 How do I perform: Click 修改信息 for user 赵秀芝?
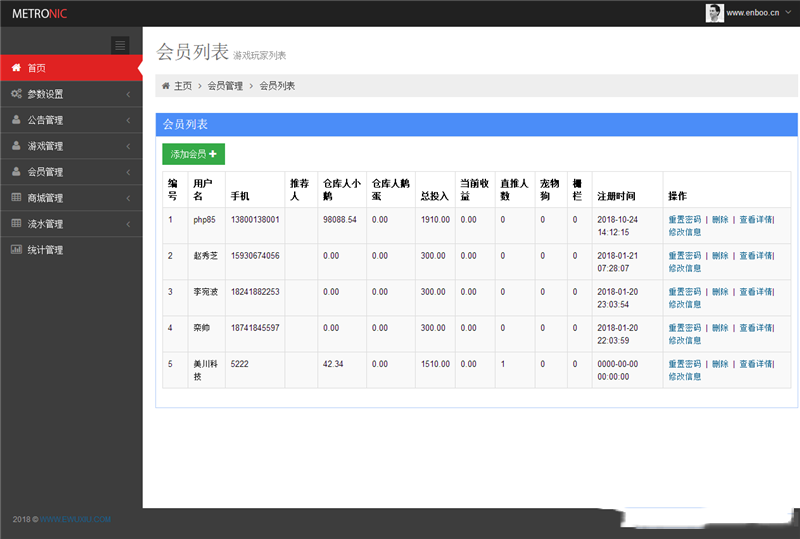coord(685,268)
